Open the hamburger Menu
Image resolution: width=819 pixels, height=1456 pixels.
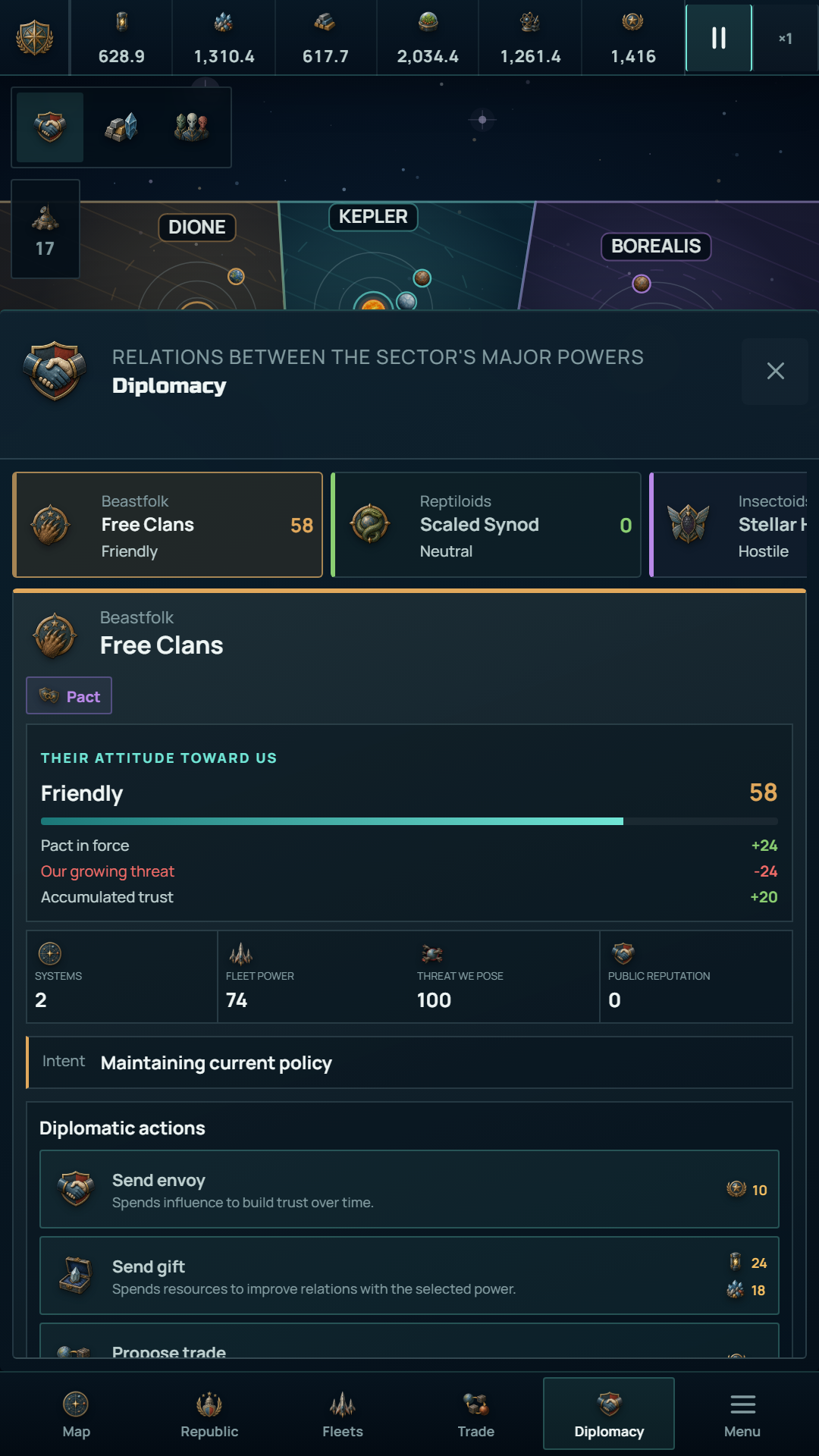click(742, 1414)
